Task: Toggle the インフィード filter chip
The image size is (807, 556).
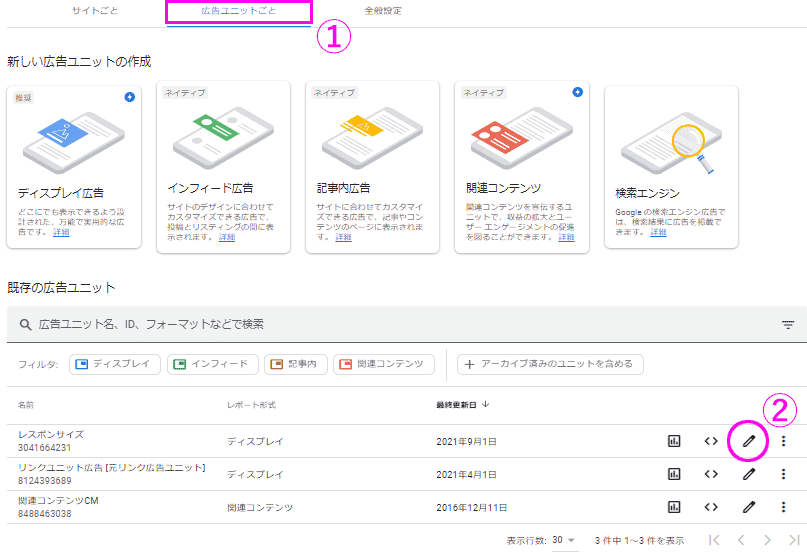Action: tap(213, 364)
